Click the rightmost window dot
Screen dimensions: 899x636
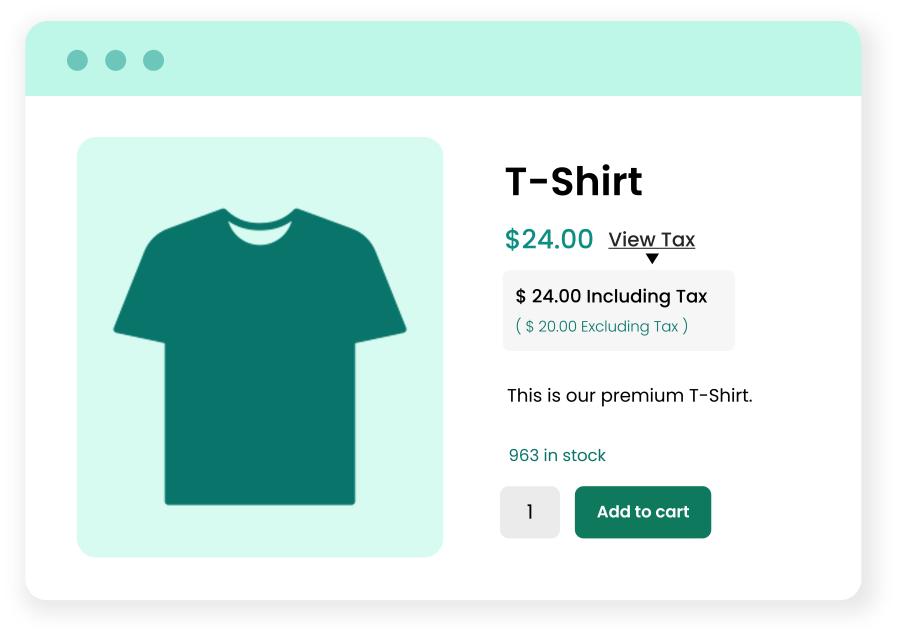tap(153, 60)
